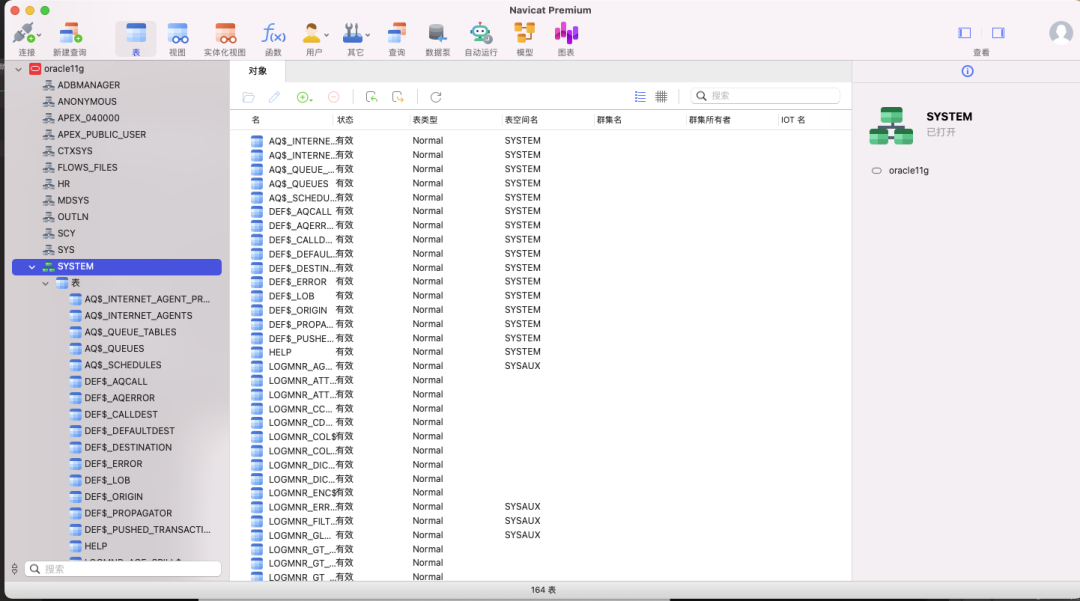1080x601 pixels.
Task: Sort by the 表空间名 column header
Action: (x=521, y=120)
